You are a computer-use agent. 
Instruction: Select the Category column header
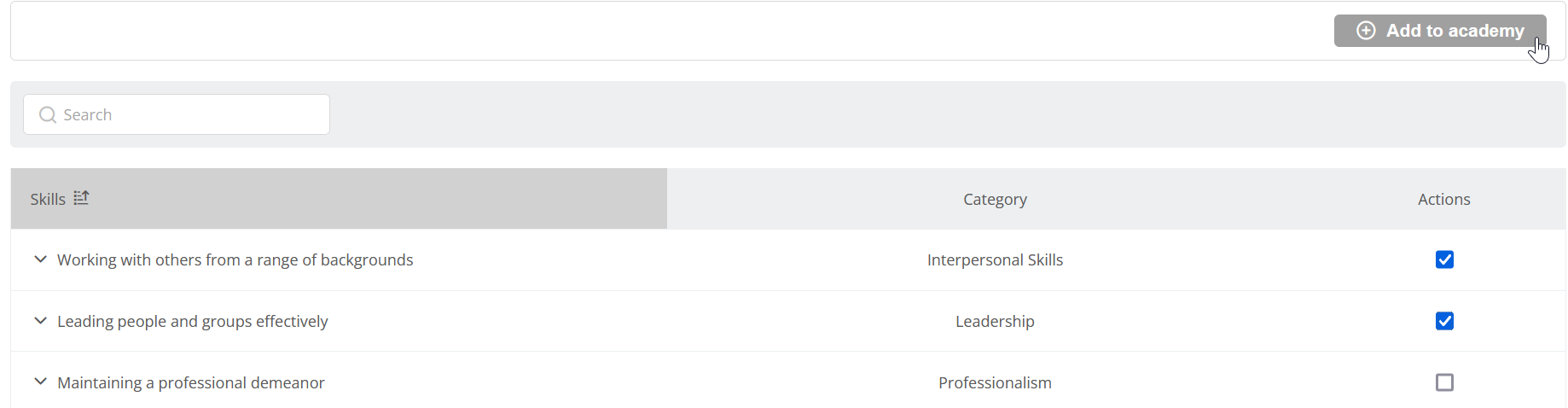click(995, 199)
